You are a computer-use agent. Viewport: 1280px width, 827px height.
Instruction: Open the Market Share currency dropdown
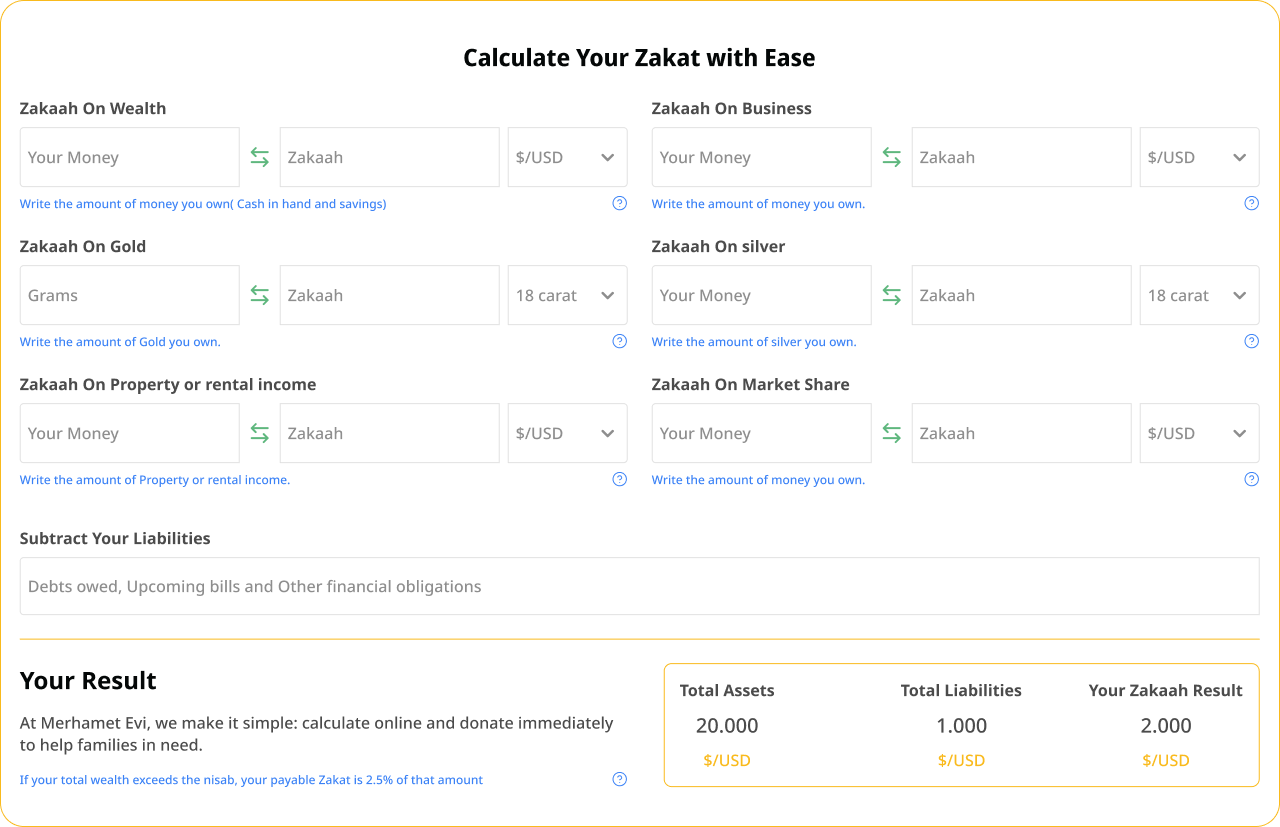point(1199,433)
